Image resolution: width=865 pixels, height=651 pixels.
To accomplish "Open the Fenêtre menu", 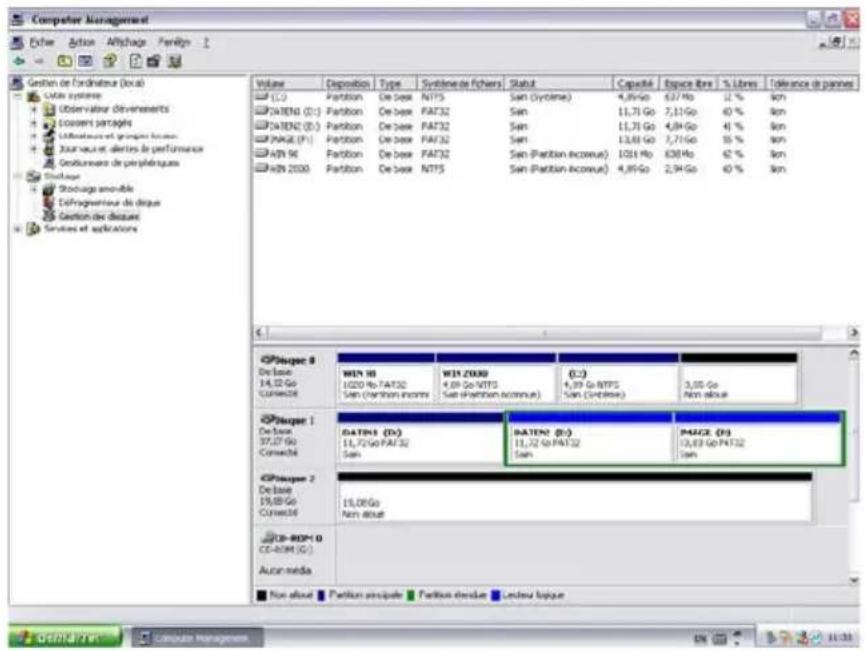I will [x=174, y=42].
